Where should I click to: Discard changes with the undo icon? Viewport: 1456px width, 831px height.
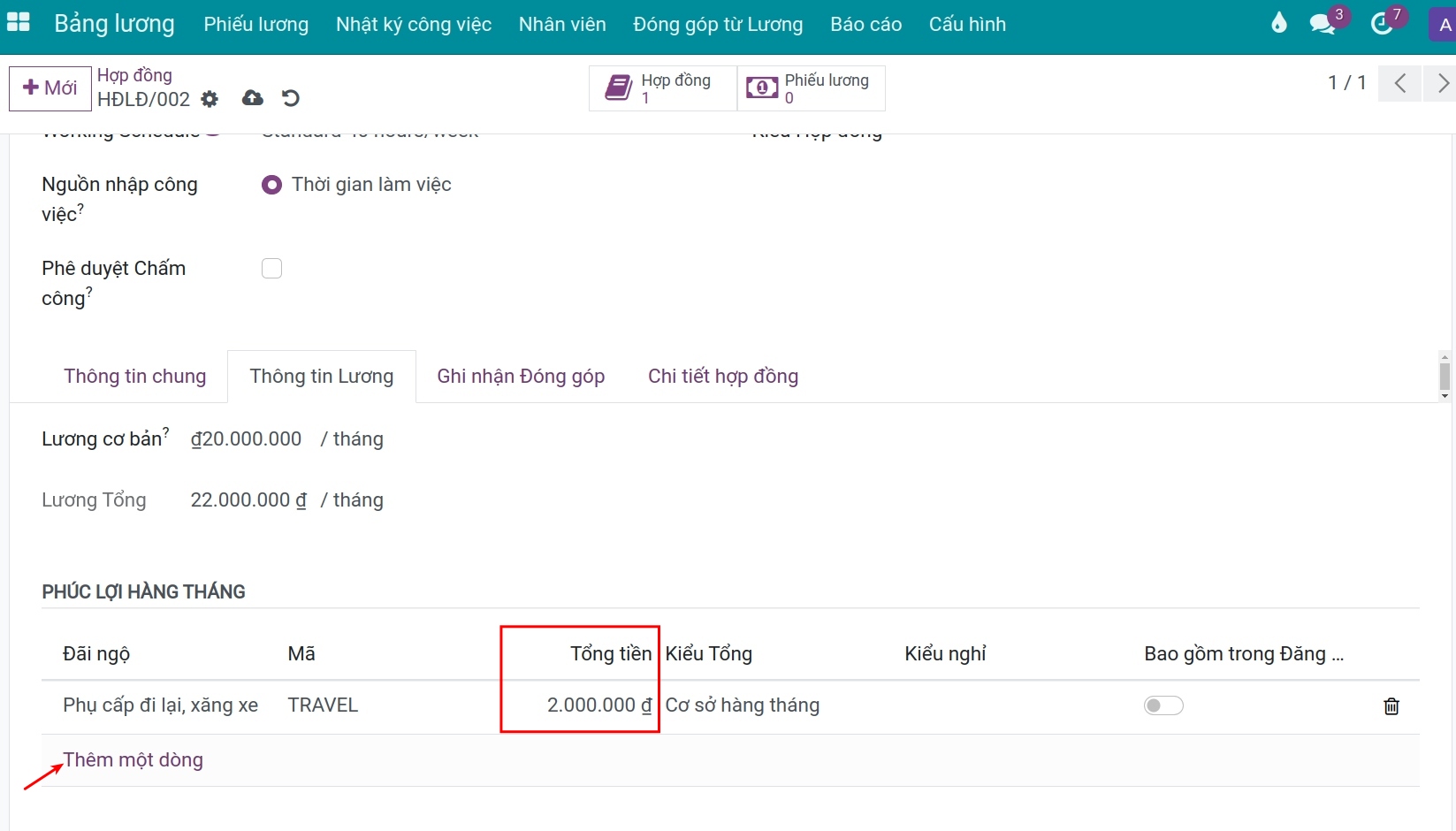291,98
